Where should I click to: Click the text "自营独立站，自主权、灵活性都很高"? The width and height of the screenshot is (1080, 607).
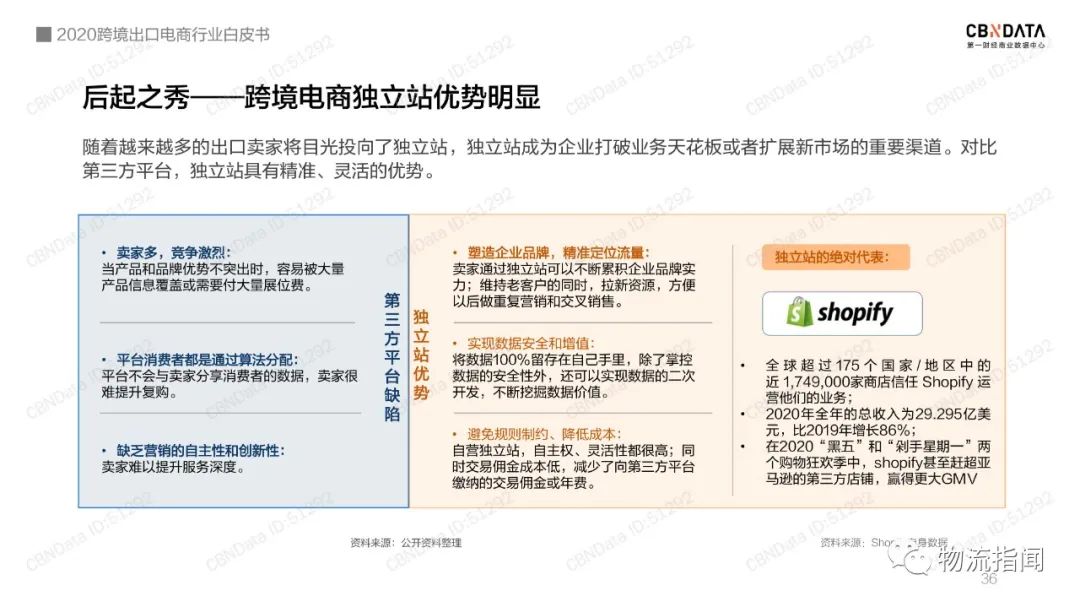[574, 467]
